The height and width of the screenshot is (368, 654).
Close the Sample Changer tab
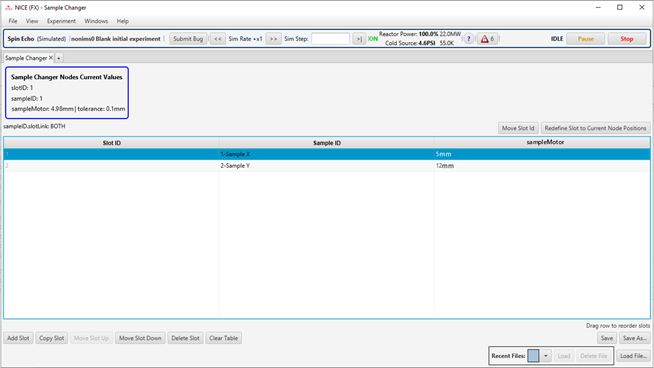click(x=51, y=58)
